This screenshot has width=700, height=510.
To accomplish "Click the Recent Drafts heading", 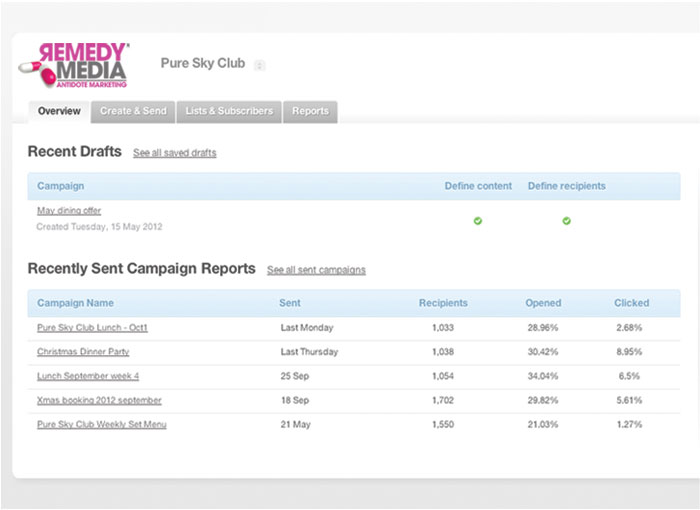I will (x=75, y=151).
